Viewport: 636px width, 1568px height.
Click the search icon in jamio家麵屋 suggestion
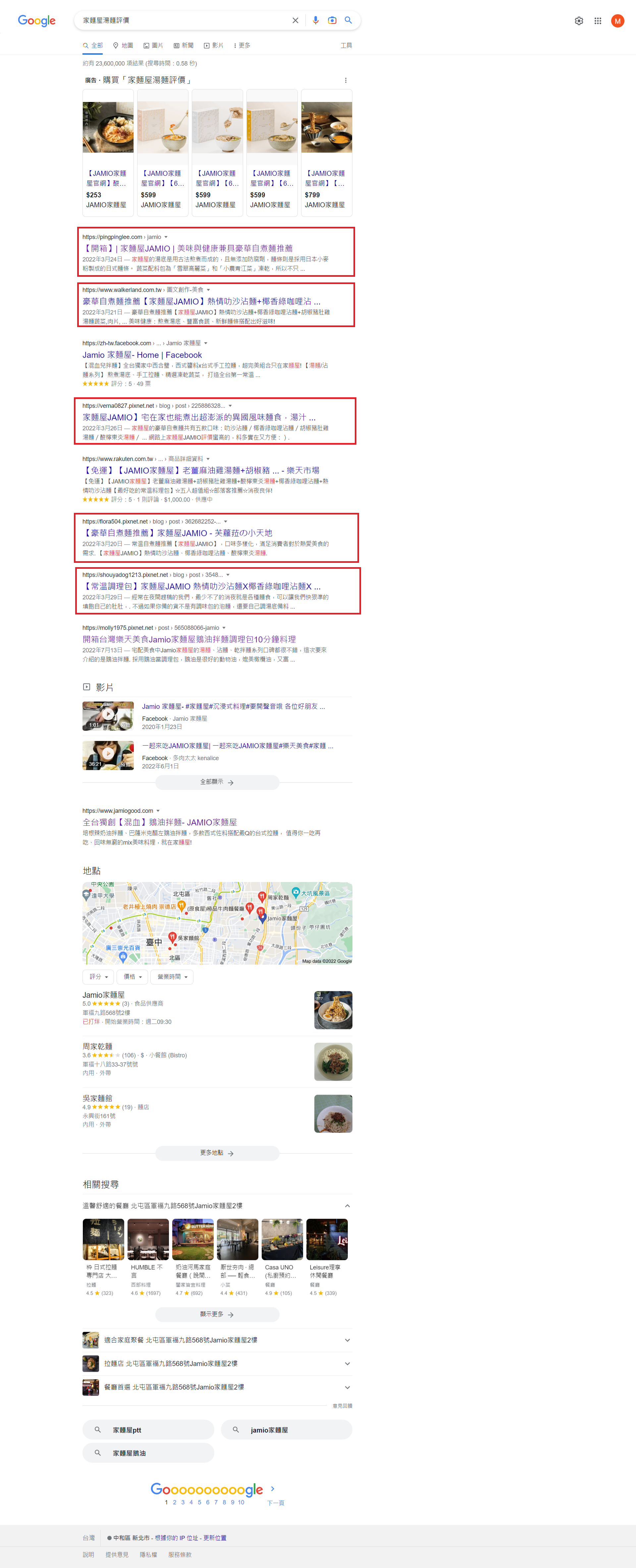pos(236,1429)
